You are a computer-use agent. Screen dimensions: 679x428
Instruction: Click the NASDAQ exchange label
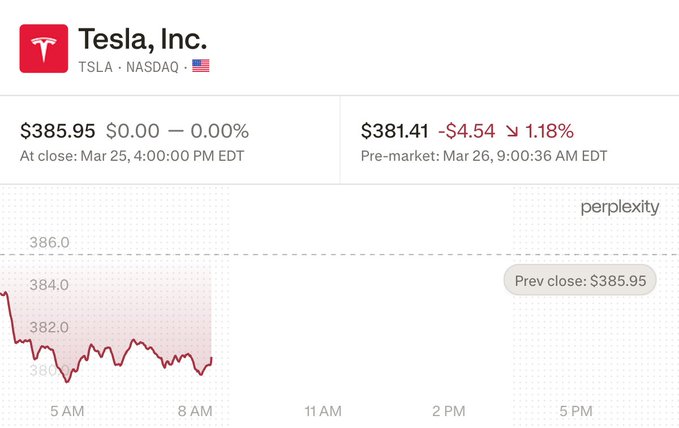click(150, 67)
